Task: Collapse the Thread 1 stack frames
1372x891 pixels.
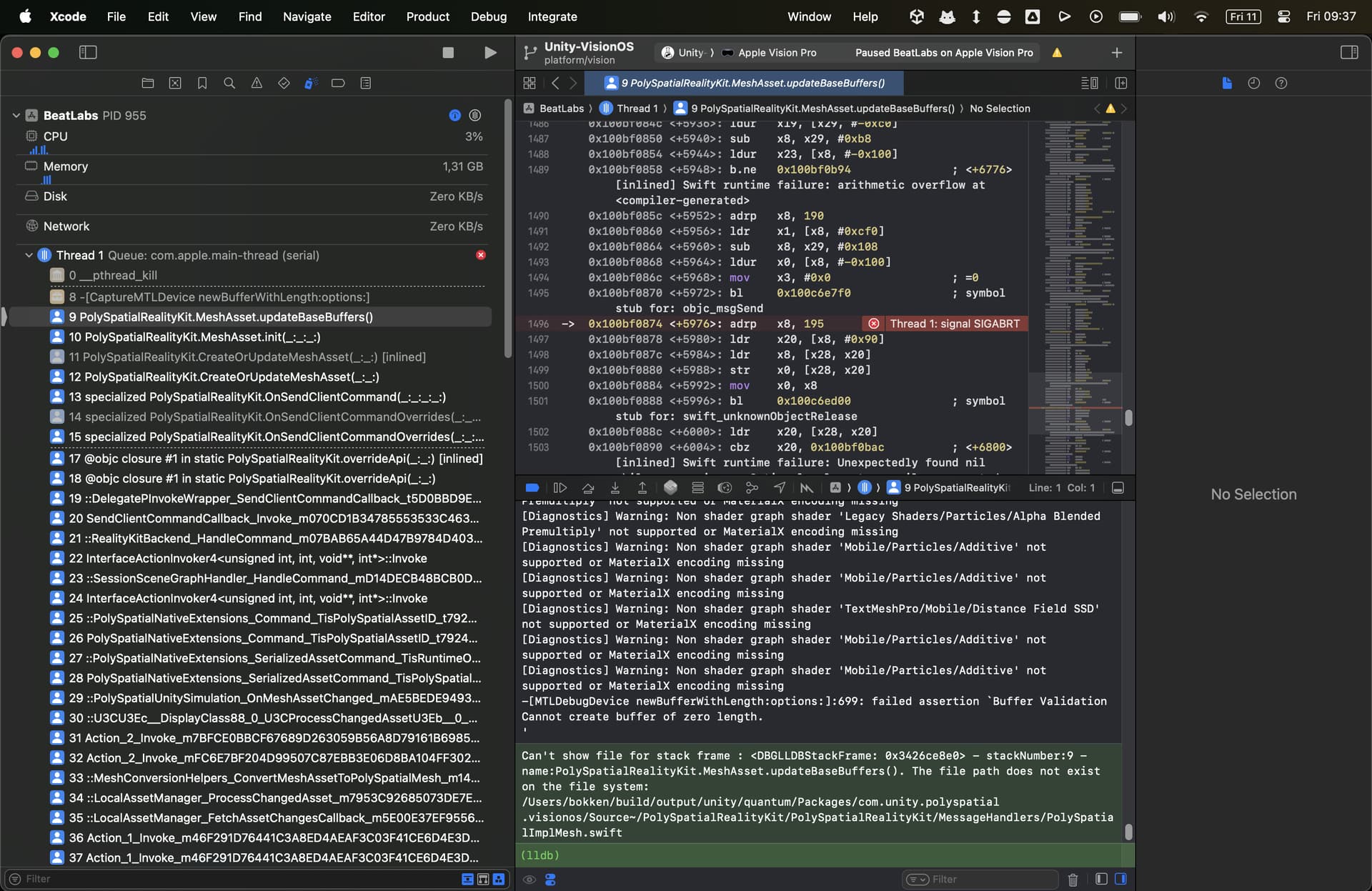Action: (29, 255)
